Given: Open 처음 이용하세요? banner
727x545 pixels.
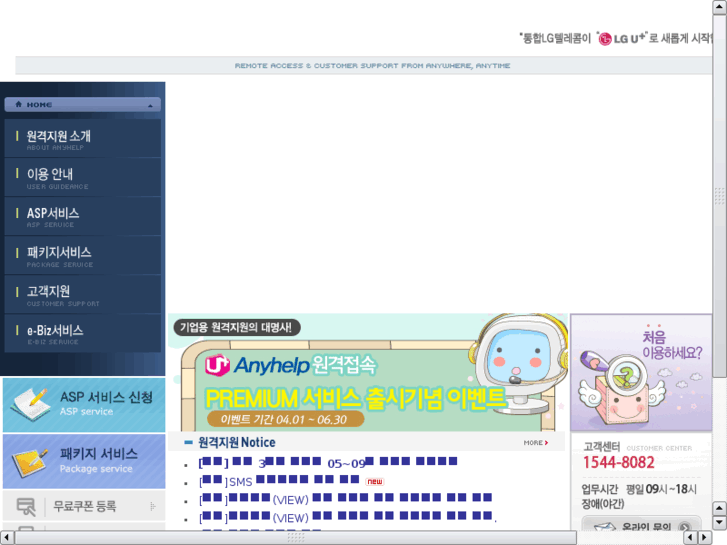Looking at the screenshot, I should point(641,372).
